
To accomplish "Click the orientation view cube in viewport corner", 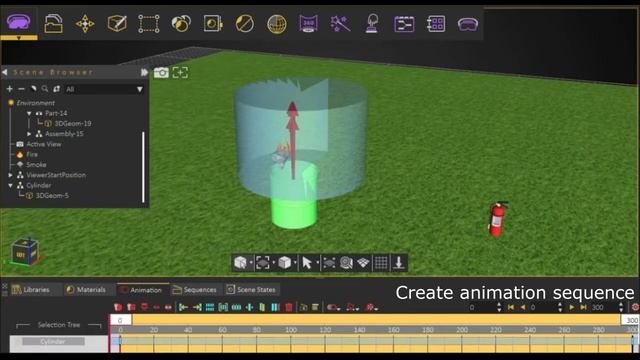I will [x=25, y=251].
